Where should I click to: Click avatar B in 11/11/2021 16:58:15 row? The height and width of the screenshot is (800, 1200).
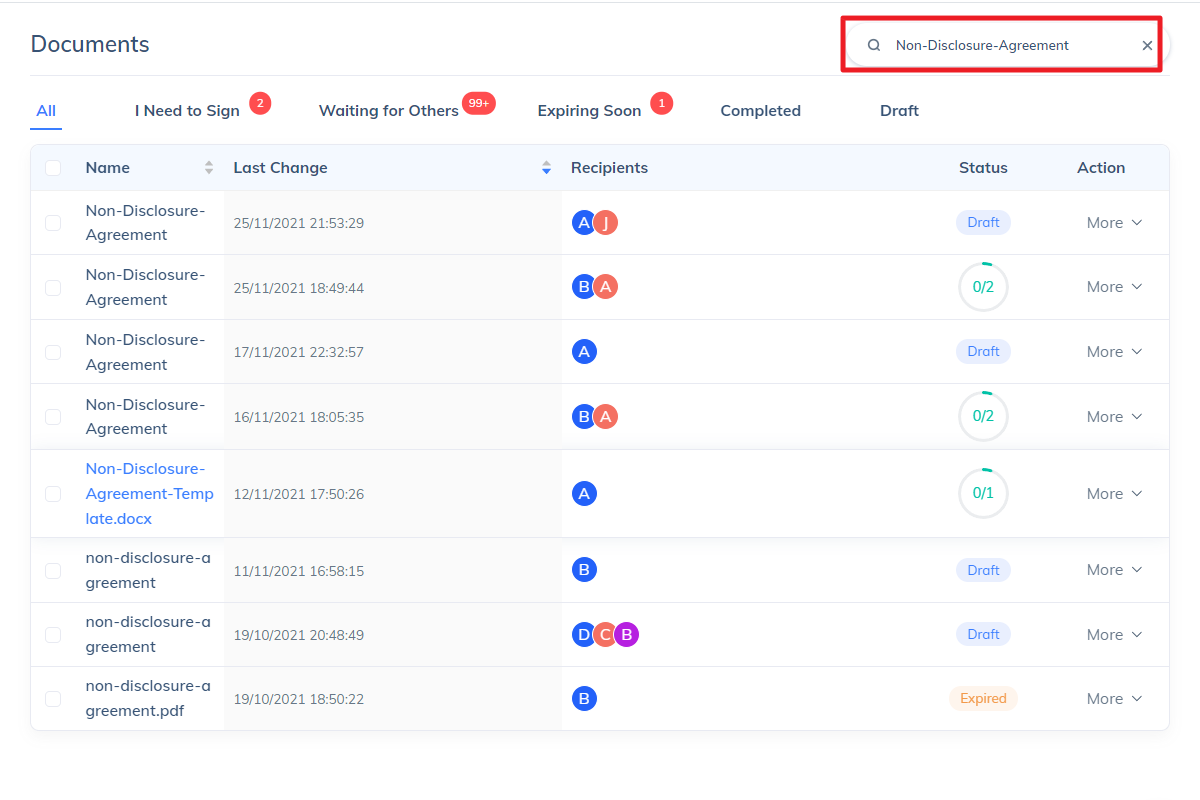[585, 570]
